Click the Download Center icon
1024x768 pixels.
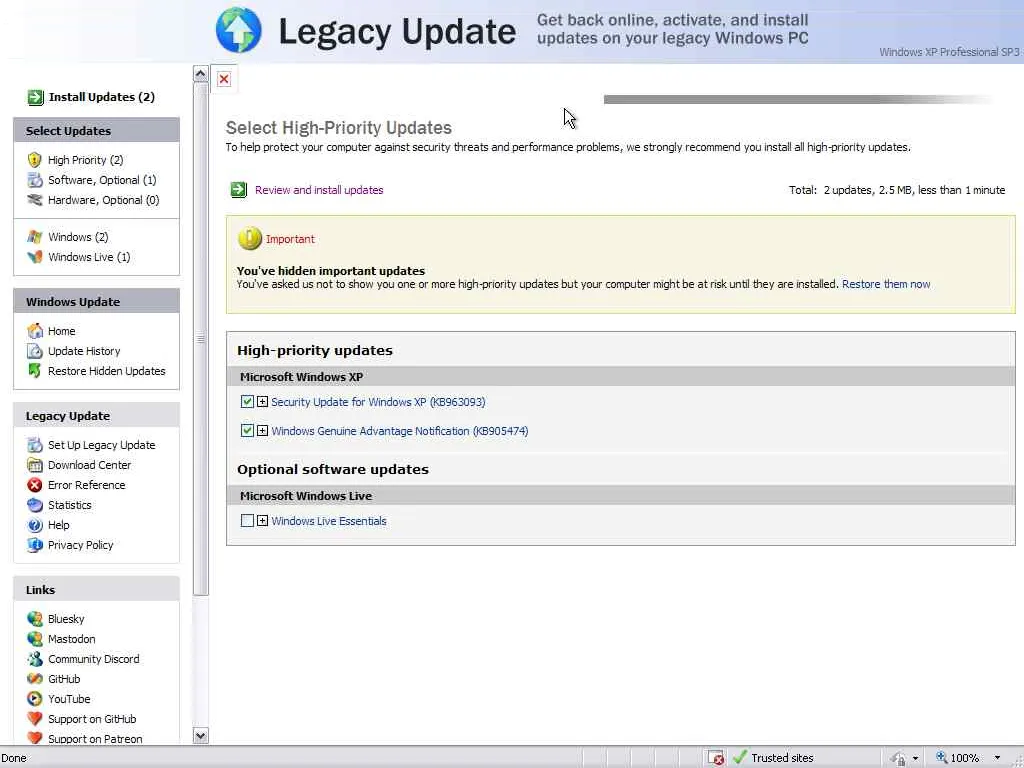(35, 465)
